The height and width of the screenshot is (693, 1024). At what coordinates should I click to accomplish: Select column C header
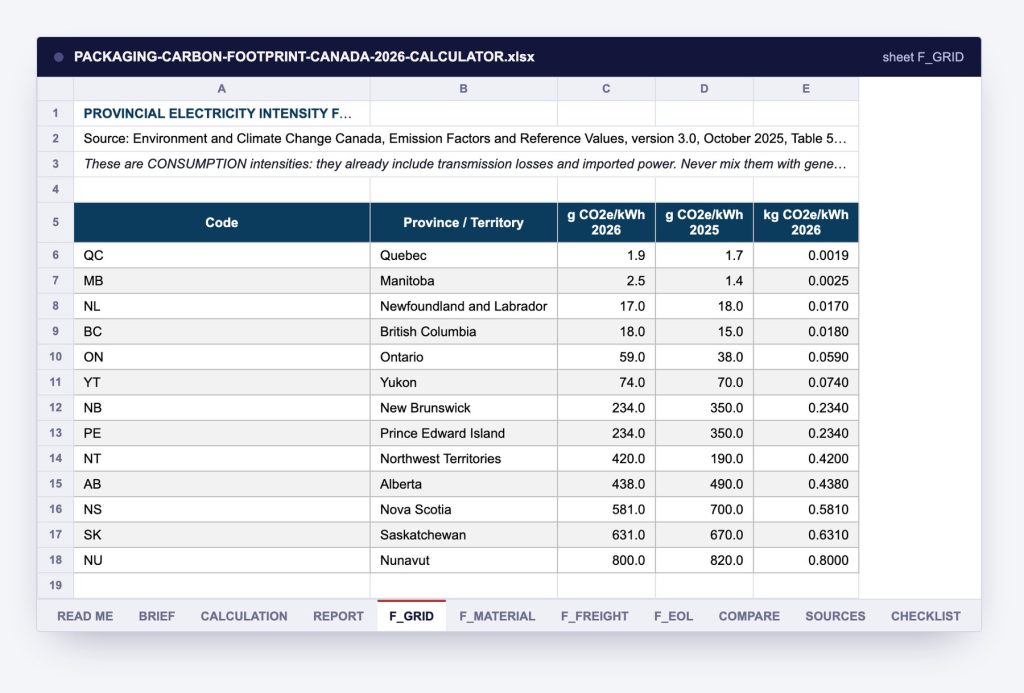pyautogui.click(x=606, y=89)
